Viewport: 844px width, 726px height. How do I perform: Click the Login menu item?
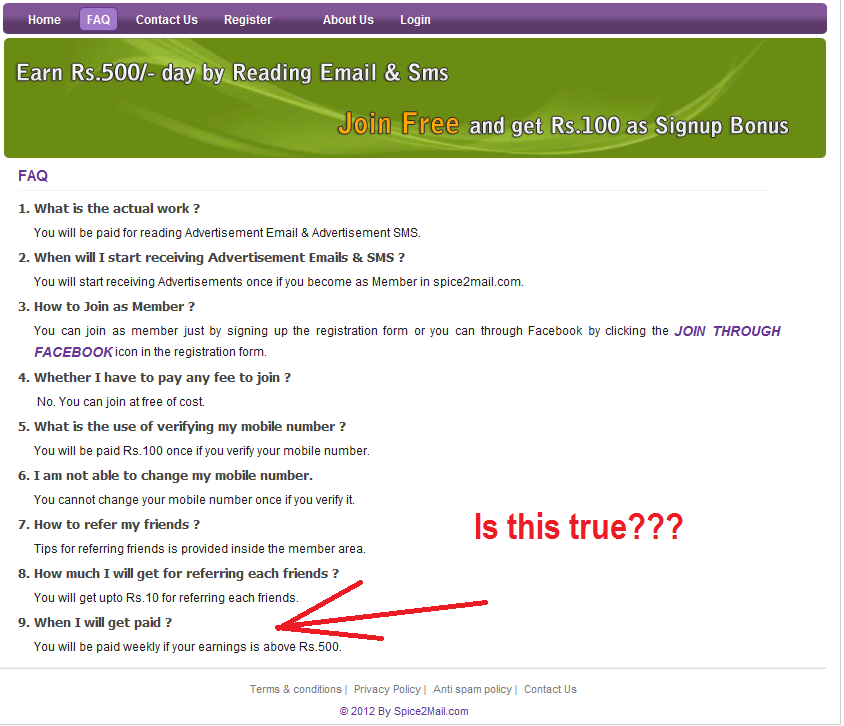tap(415, 19)
